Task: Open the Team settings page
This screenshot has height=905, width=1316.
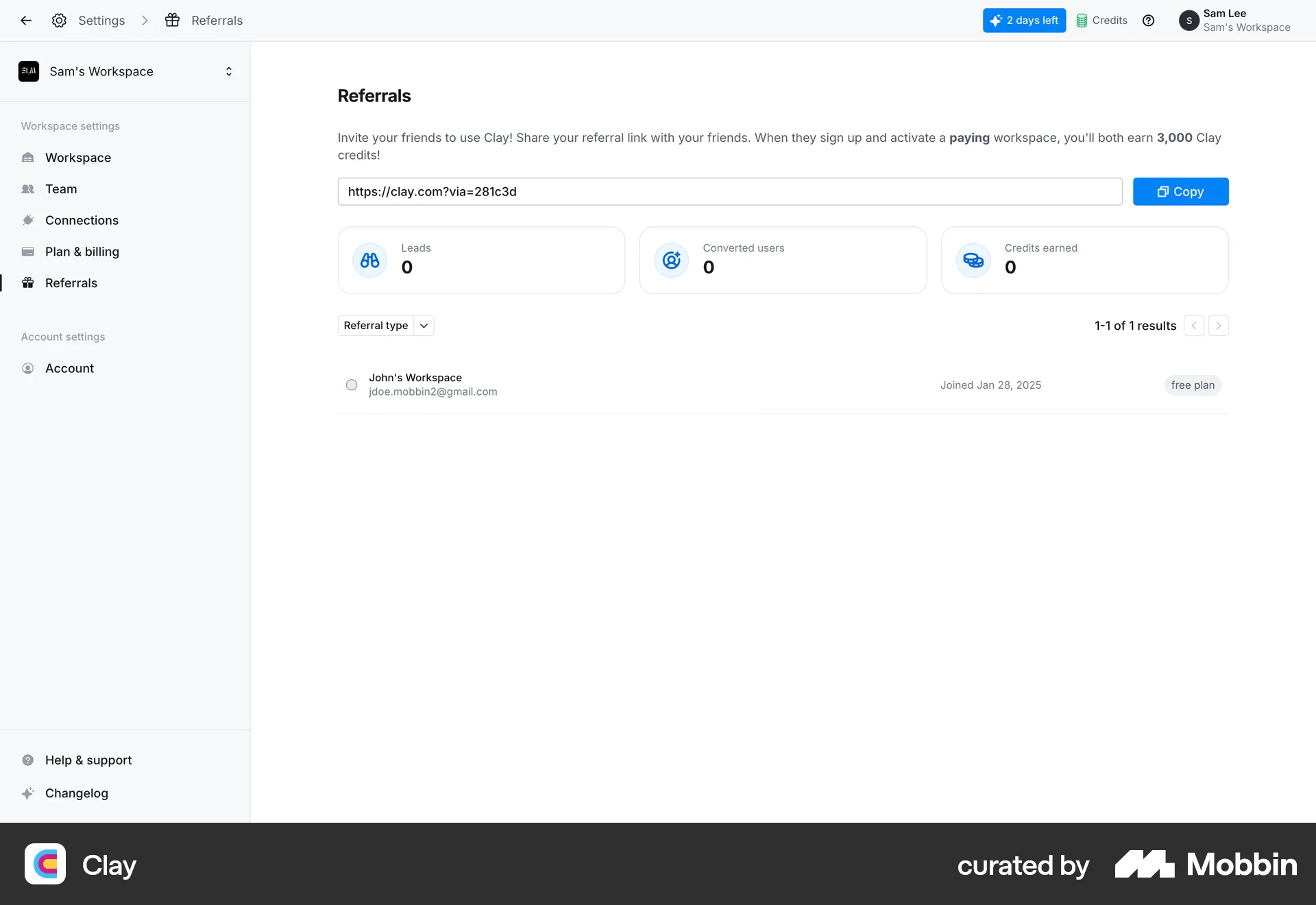Action: [x=61, y=189]
